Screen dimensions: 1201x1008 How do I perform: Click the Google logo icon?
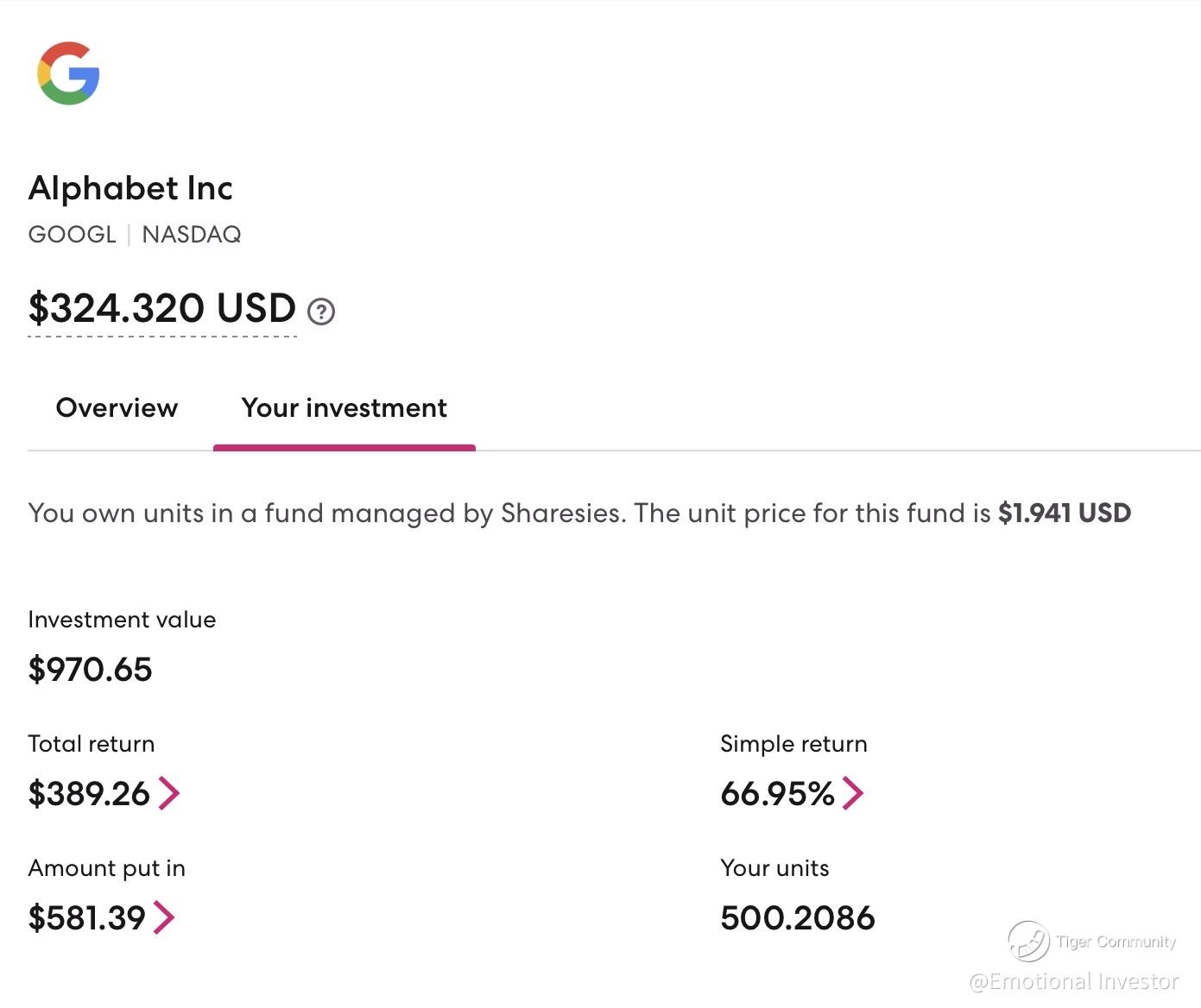point(68,73)
